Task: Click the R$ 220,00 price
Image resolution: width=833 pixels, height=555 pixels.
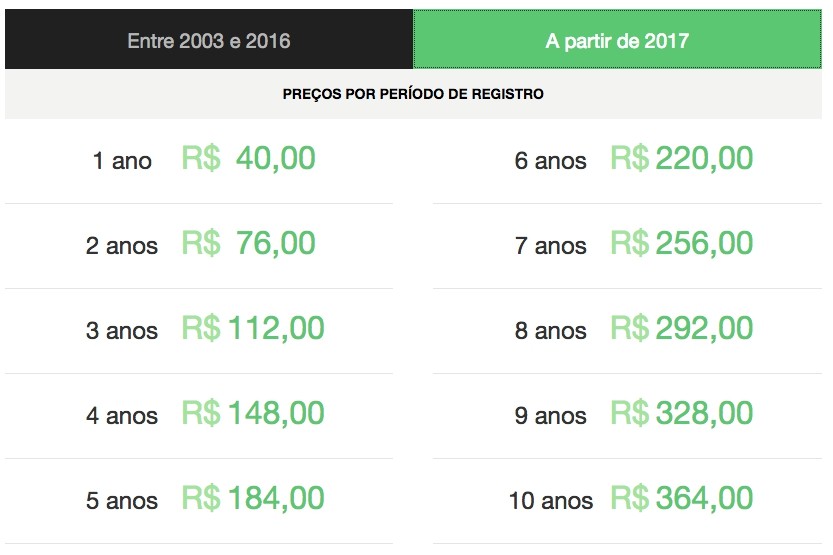Action: (682, 158)
